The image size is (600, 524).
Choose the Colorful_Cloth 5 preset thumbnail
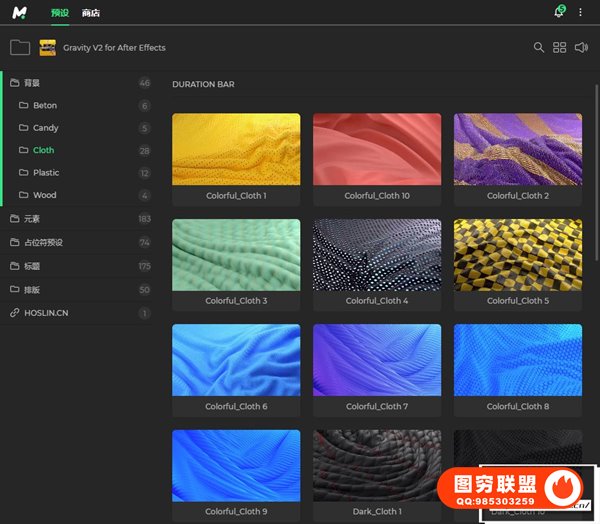point(517,254)
